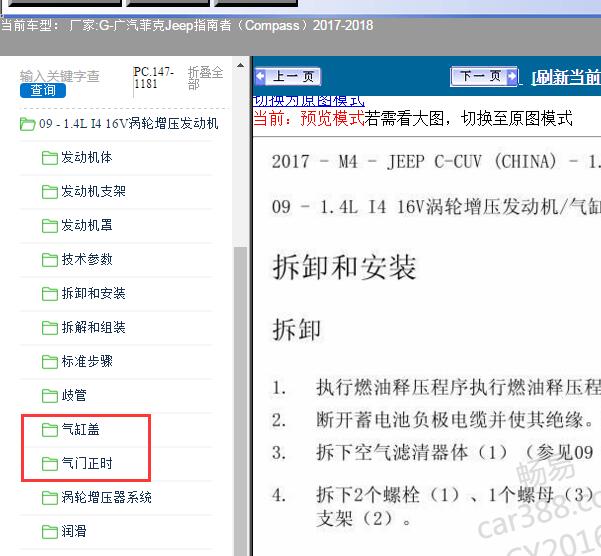
Task: Open the 涡轮增压器系统 folder
Action: [107, 497]
